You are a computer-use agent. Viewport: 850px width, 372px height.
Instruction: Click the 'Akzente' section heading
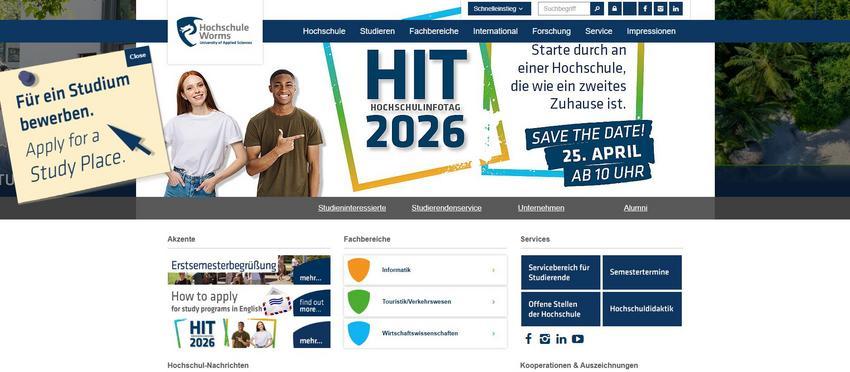click(182, 239)
